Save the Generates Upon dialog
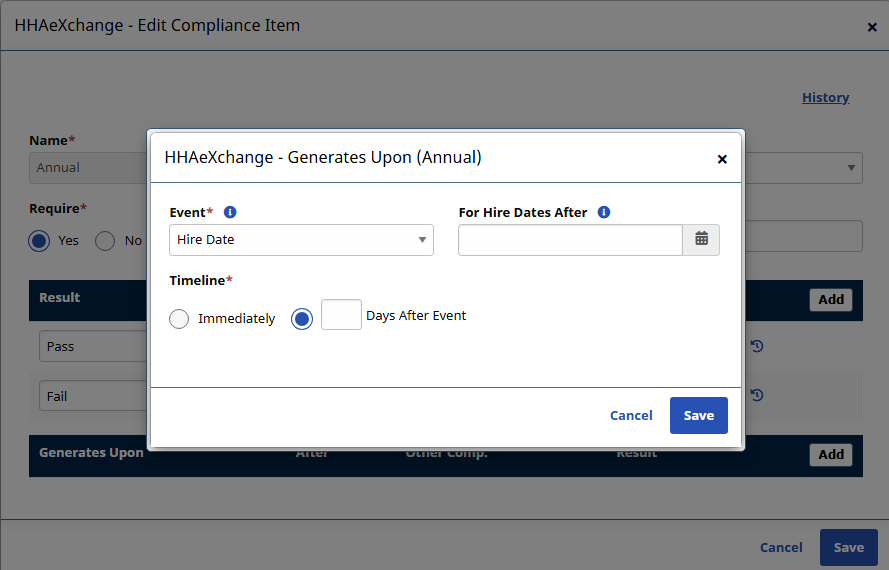This screenshot has width=889, height=570. [698, 415]
